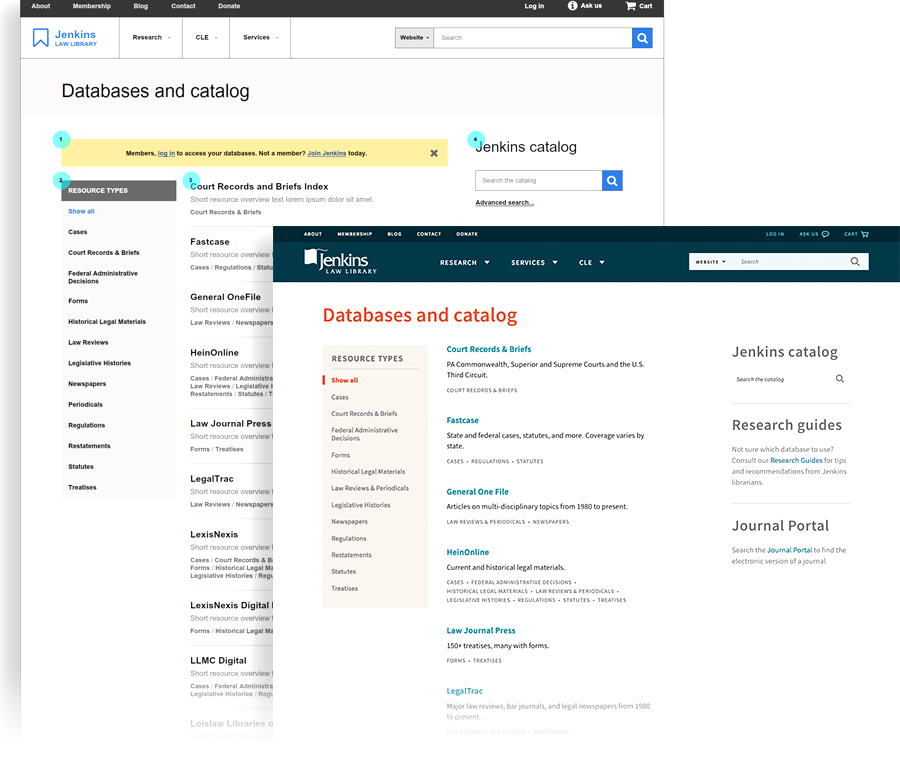Select Periodicals in wireframe sidebar
The height and width of the screenshot is (781, 900).
pos(86,405)
